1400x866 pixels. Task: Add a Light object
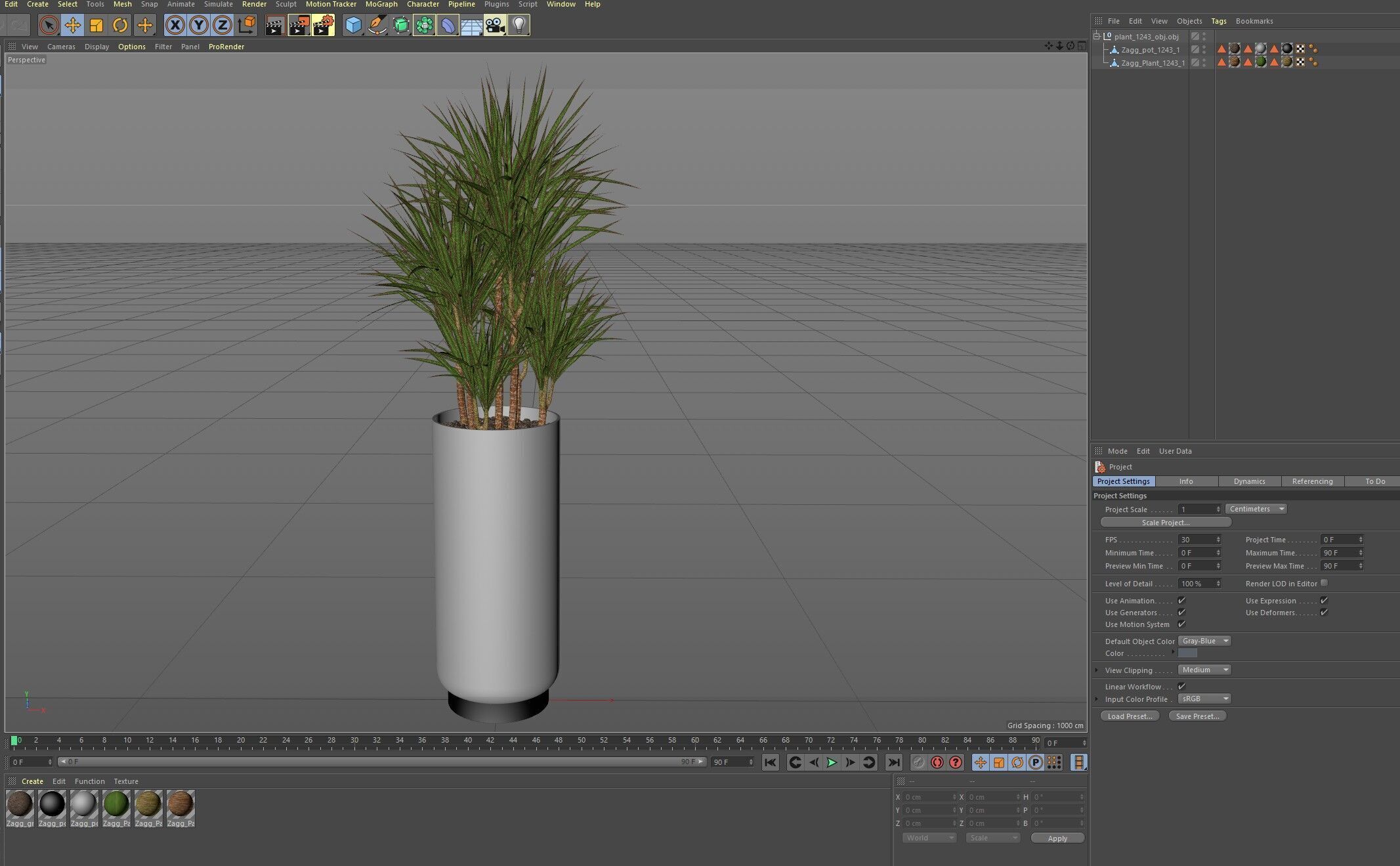(519, 26)
